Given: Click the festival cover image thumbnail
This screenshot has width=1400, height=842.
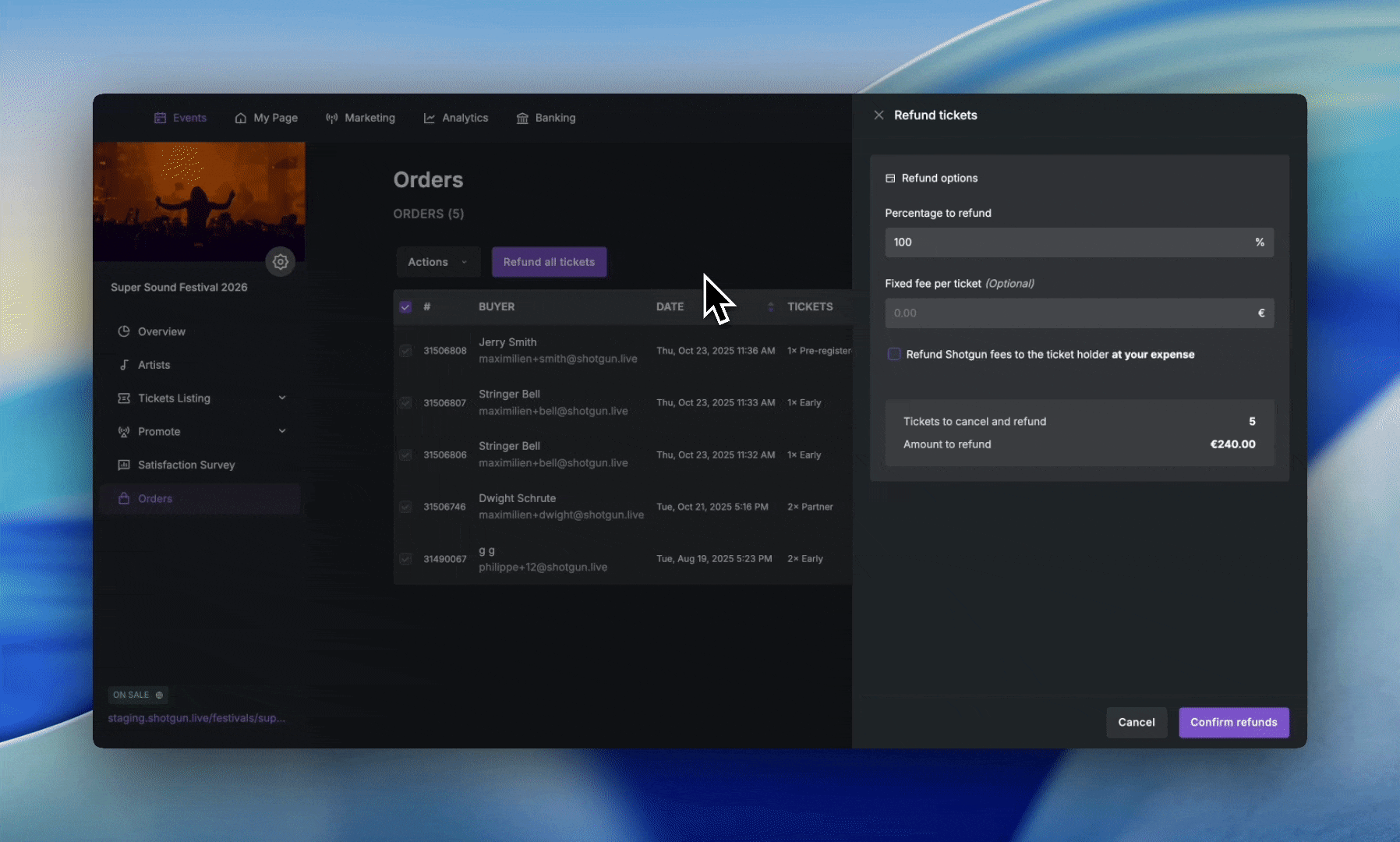Looking at the screenshot, I should coord(199,201).
